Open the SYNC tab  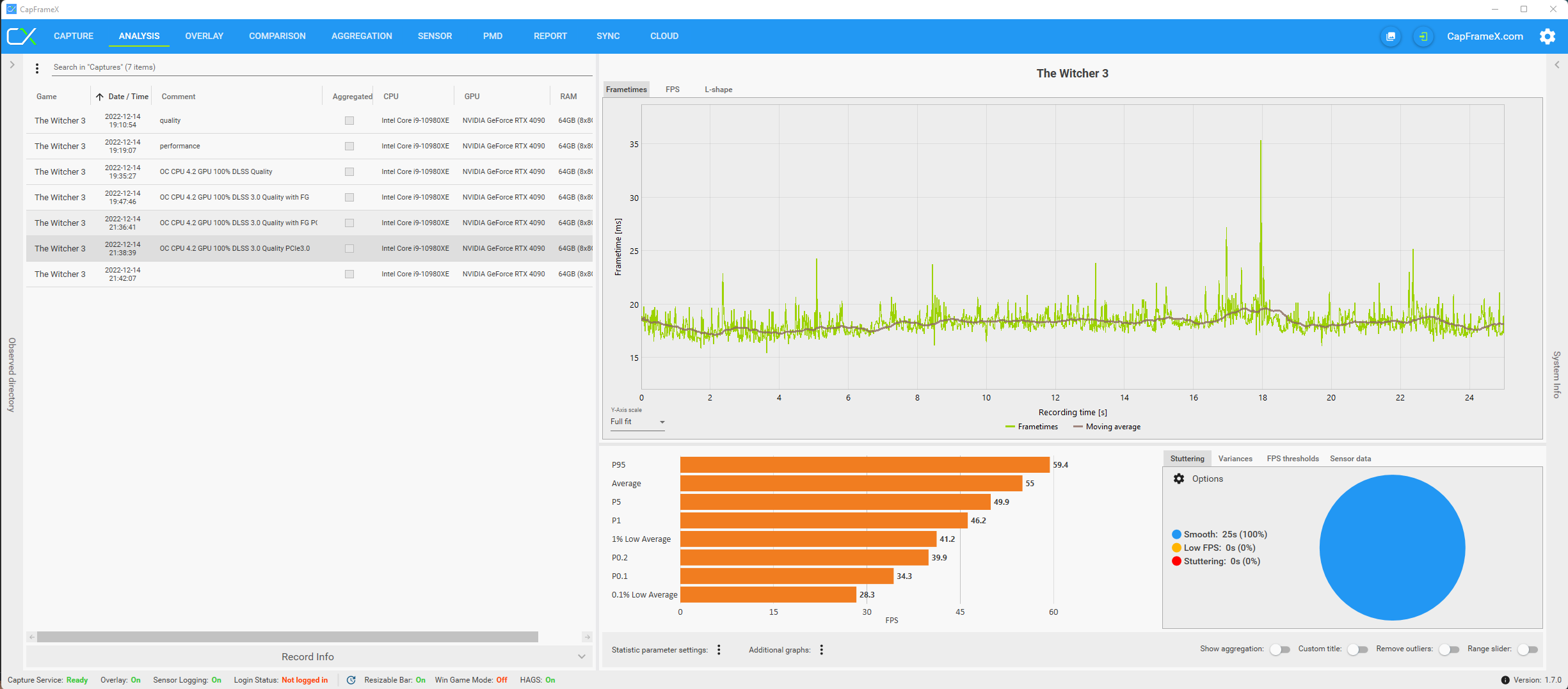pyautogui.click(x=608, y=36)
